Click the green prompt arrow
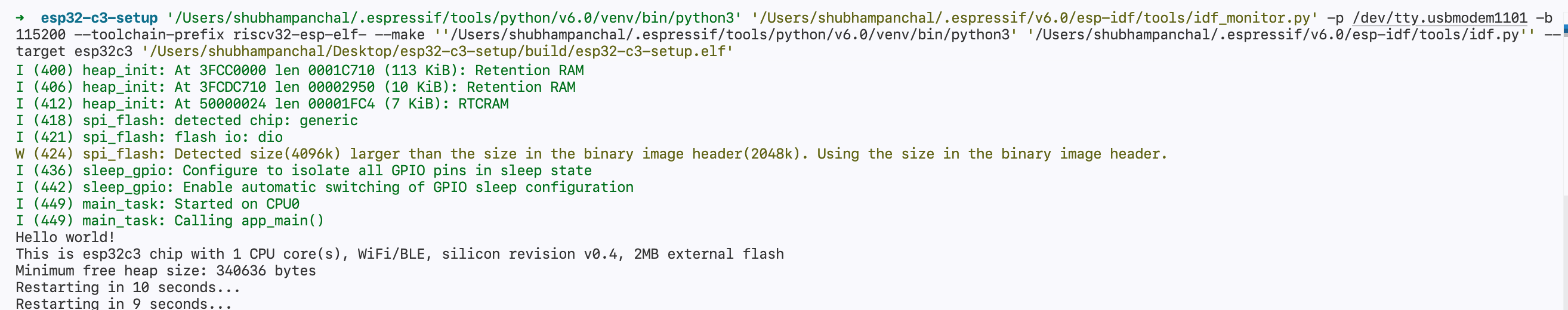This screenshot has height=310, width=1568. (21, 18)
